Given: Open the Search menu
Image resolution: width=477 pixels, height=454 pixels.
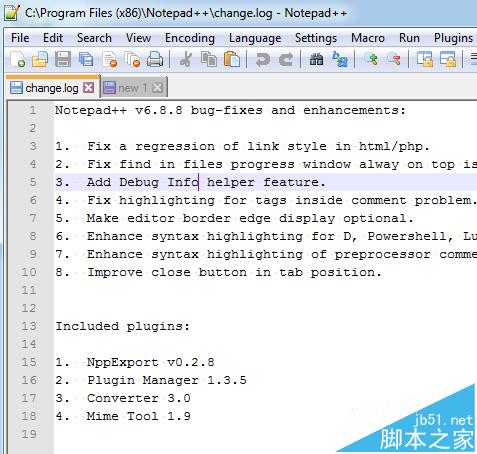Looking at the screenshot, I should tap(94, 38).
